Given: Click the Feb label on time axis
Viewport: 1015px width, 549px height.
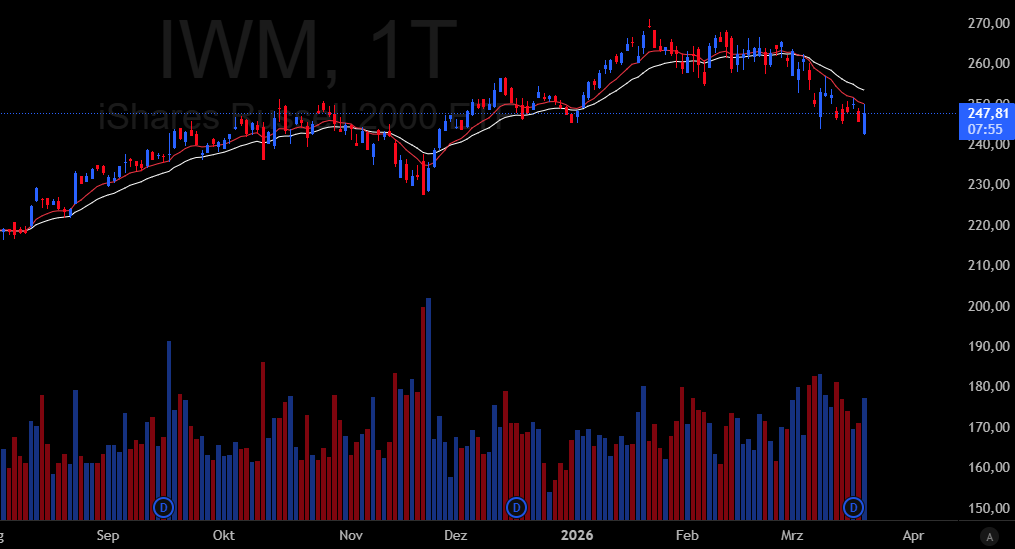Looking at the screenshot, I should (x=687, y=536).
